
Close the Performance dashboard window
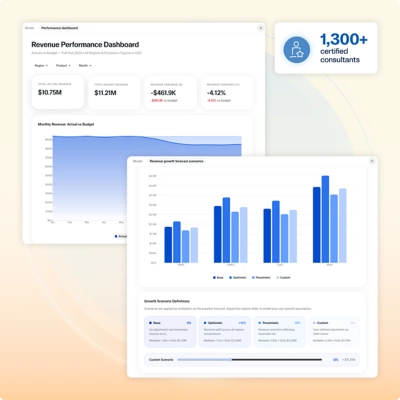pos(261,28)
